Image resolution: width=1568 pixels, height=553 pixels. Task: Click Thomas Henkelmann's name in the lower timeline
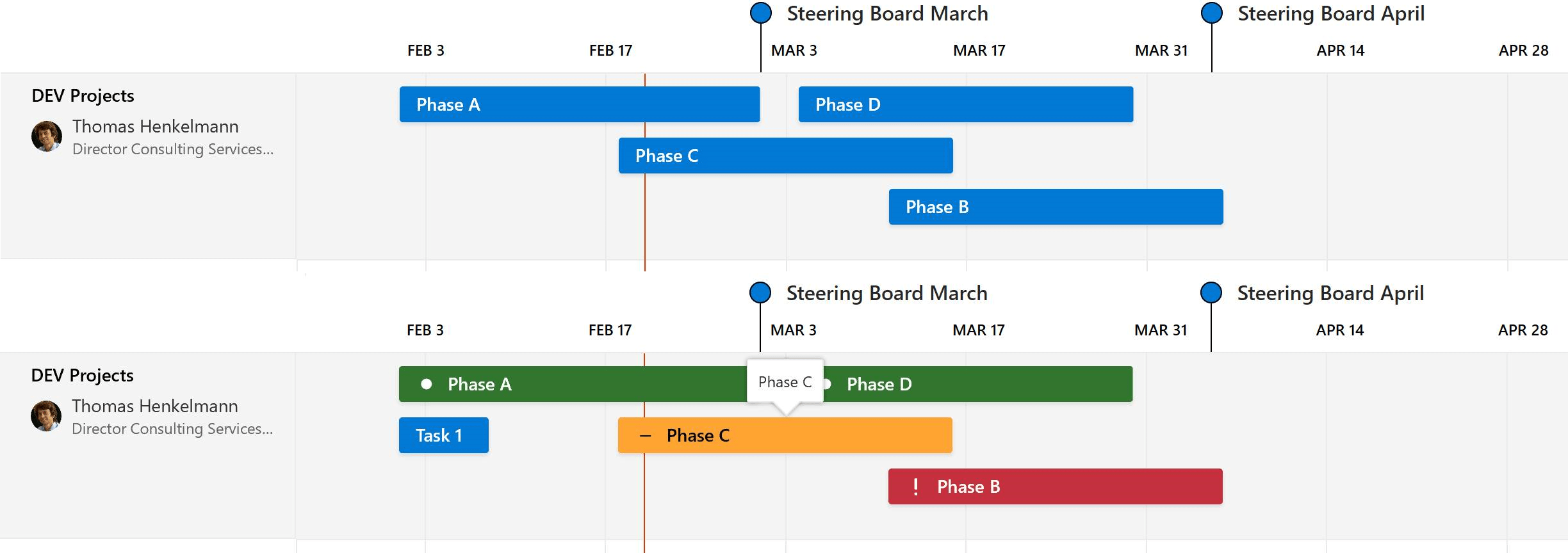click(x=154, y=406)
